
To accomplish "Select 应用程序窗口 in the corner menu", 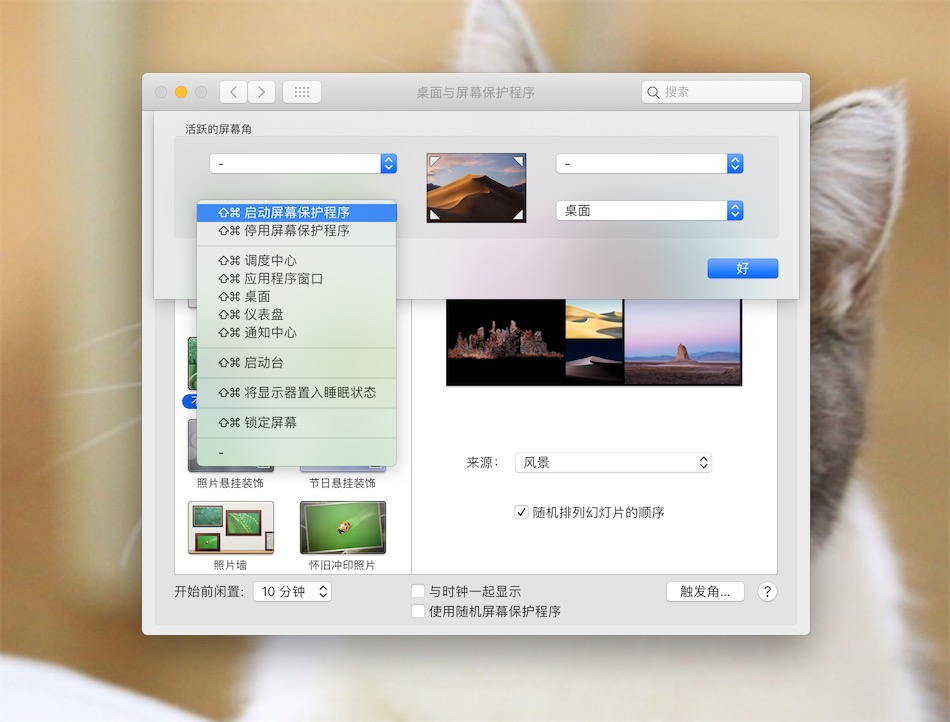I will tap(297, 279).
